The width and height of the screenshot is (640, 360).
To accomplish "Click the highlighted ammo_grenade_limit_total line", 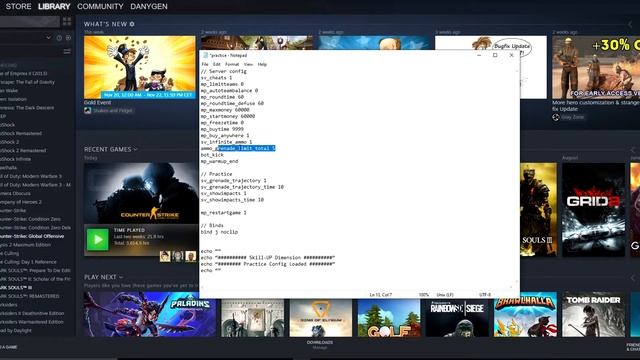I will point(238,148).
